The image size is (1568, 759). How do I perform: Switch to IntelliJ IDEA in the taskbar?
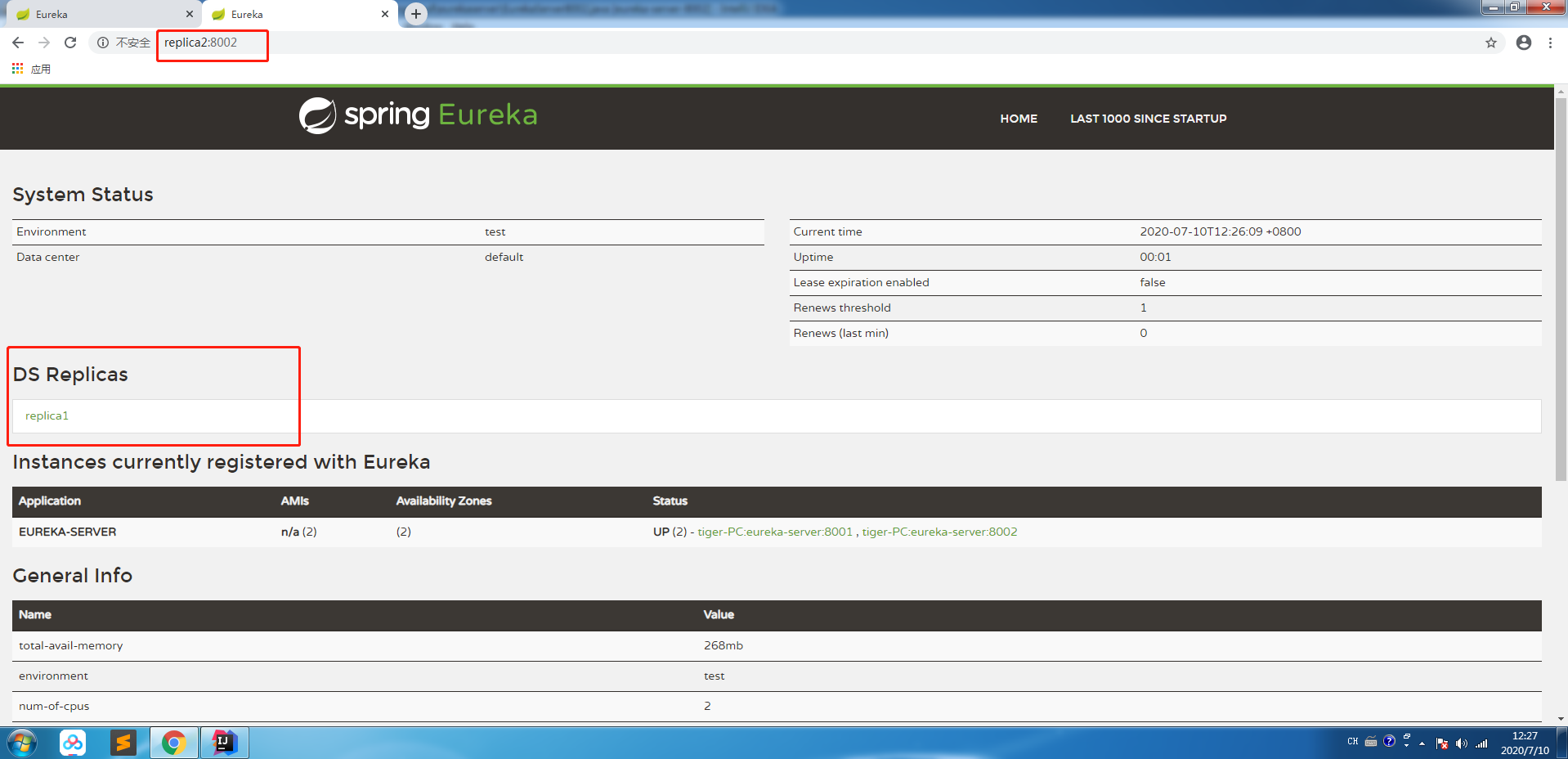[224, 743]
